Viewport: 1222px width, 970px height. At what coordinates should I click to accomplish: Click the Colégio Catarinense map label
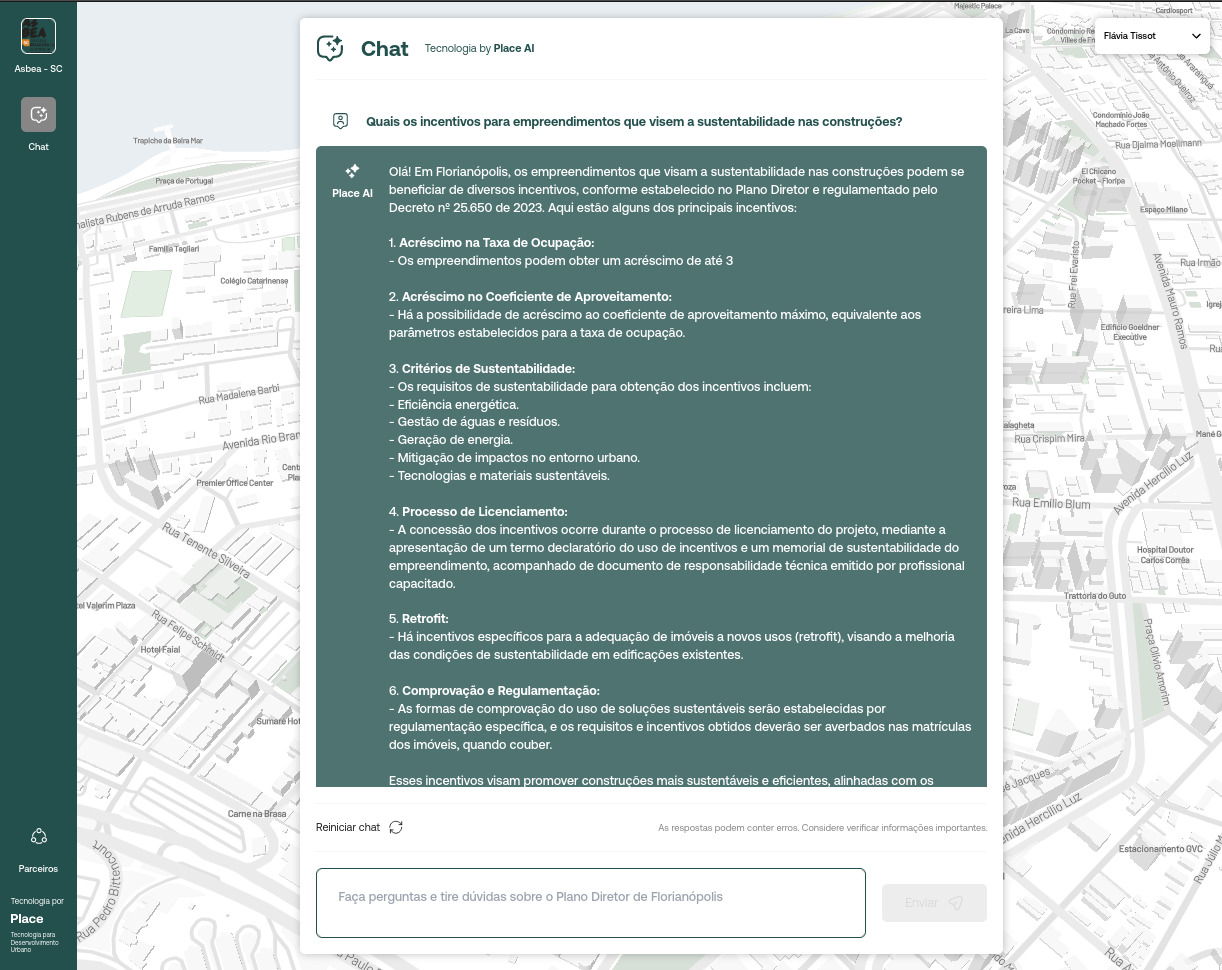254,281
